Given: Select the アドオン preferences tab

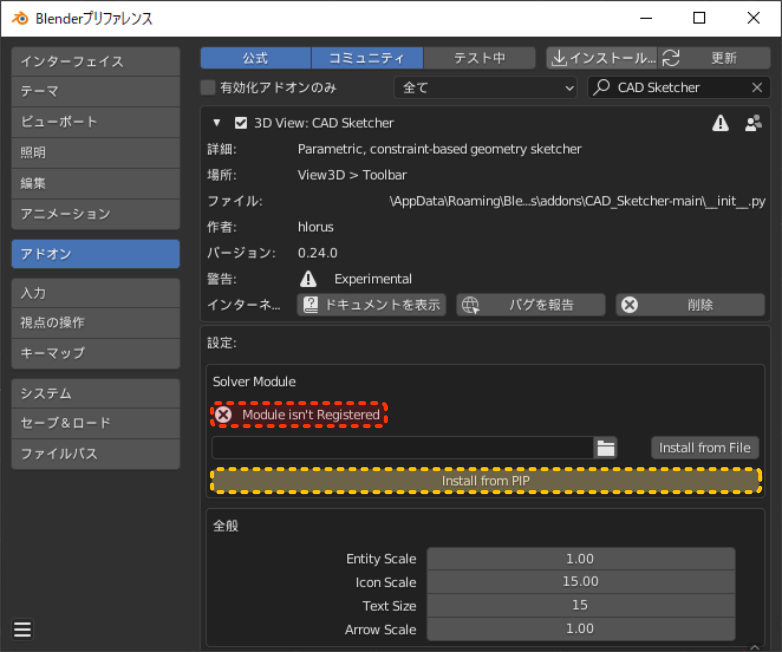Looking at the screenshot, I should pos(95,254).
